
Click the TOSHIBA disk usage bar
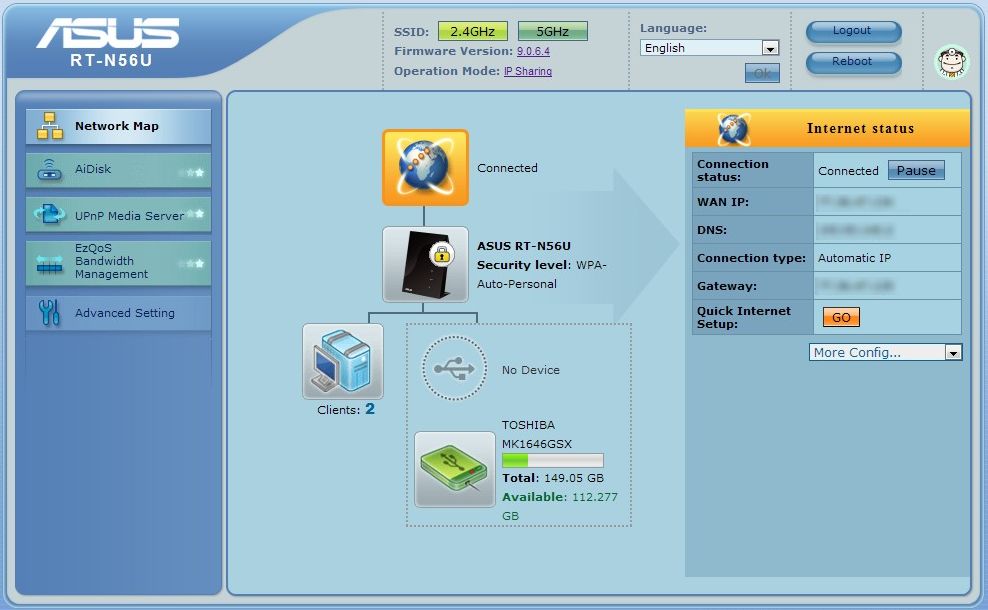click(552, 461)
